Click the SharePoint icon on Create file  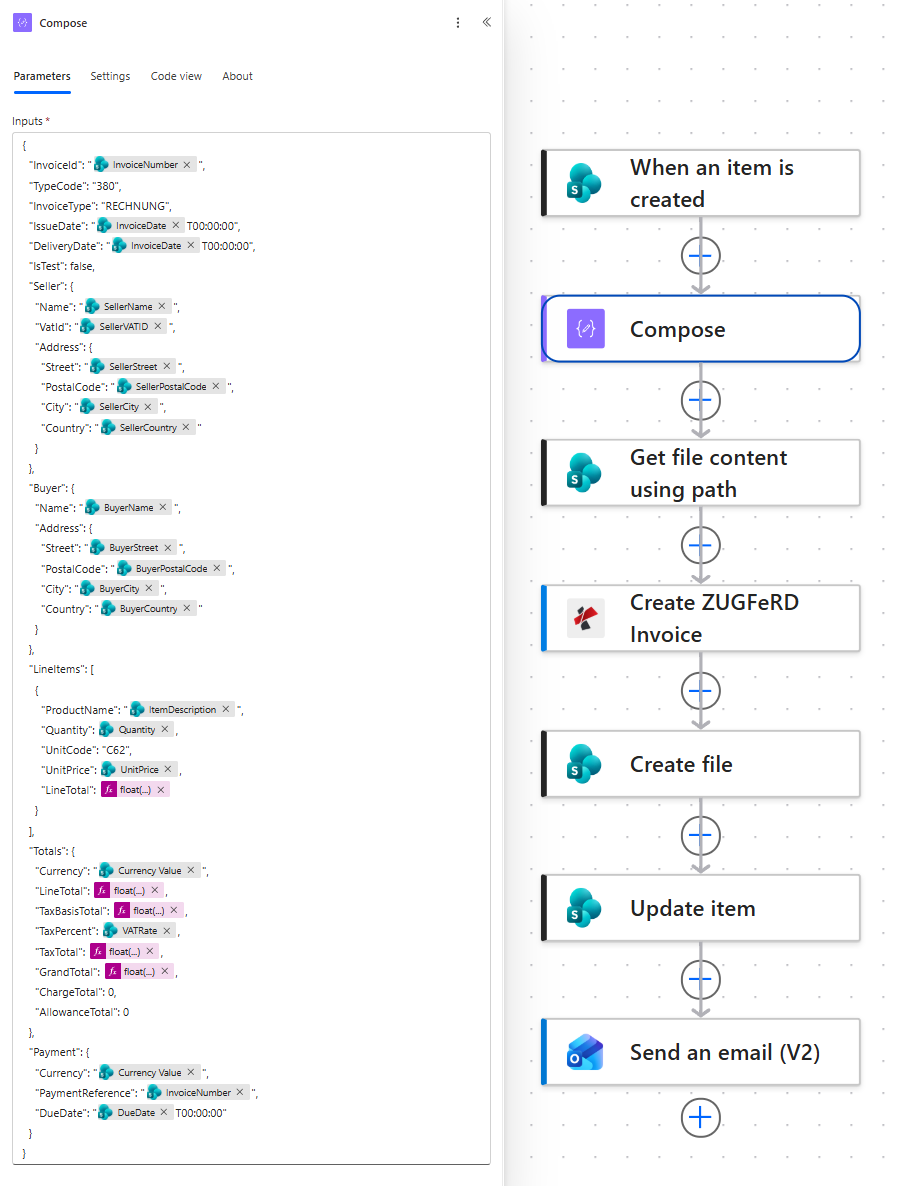point(585,764)
